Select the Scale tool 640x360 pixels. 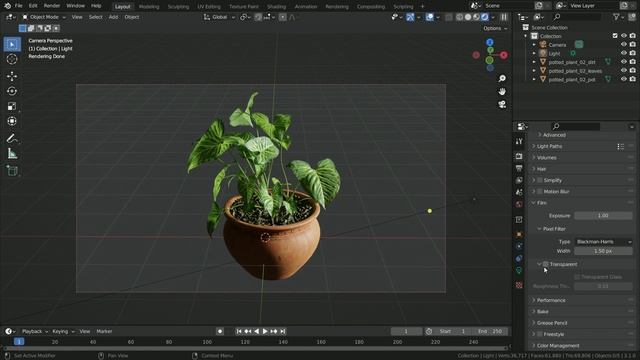(12, 106)
